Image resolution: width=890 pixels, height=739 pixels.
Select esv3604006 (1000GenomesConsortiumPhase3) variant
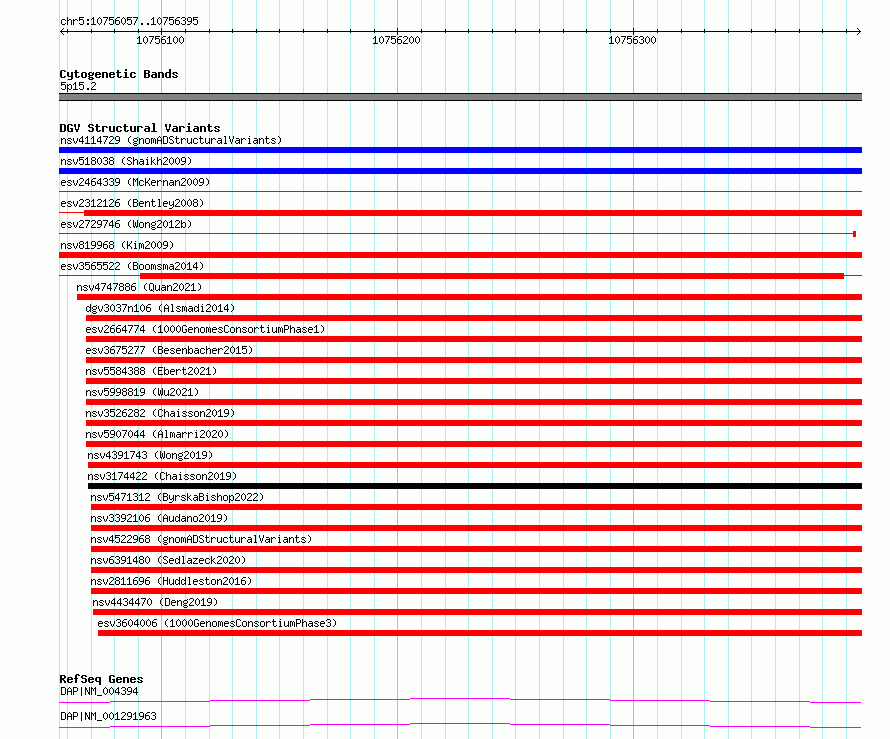[x=217, y=623]
